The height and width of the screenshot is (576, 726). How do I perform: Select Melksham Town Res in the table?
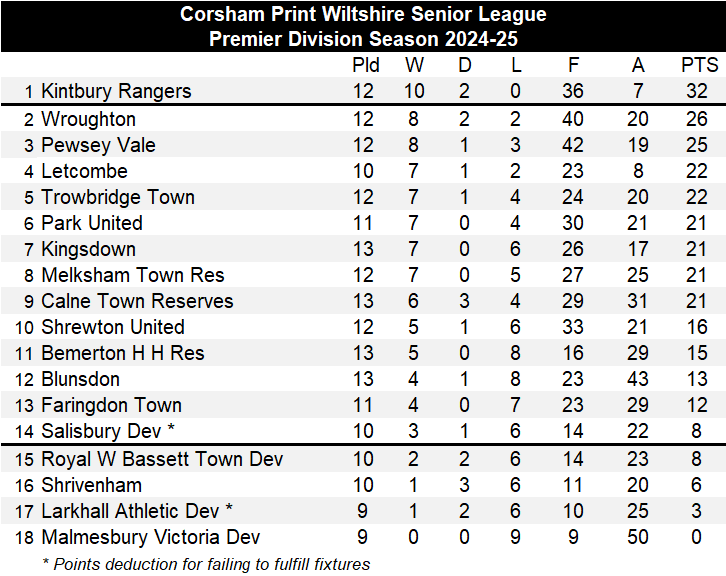[133, 275]
